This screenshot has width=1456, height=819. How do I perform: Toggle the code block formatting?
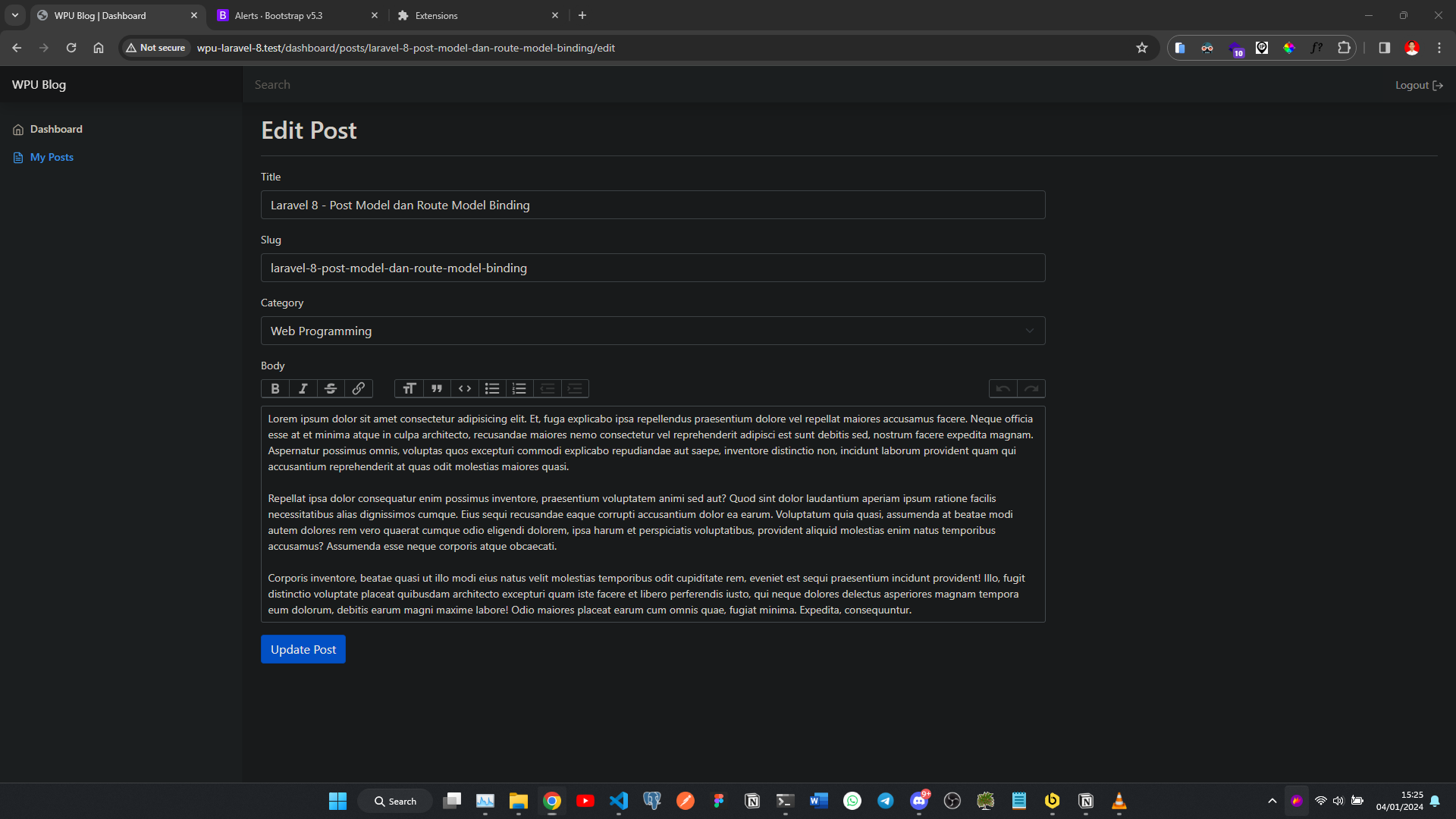click(x=464, y=388)
